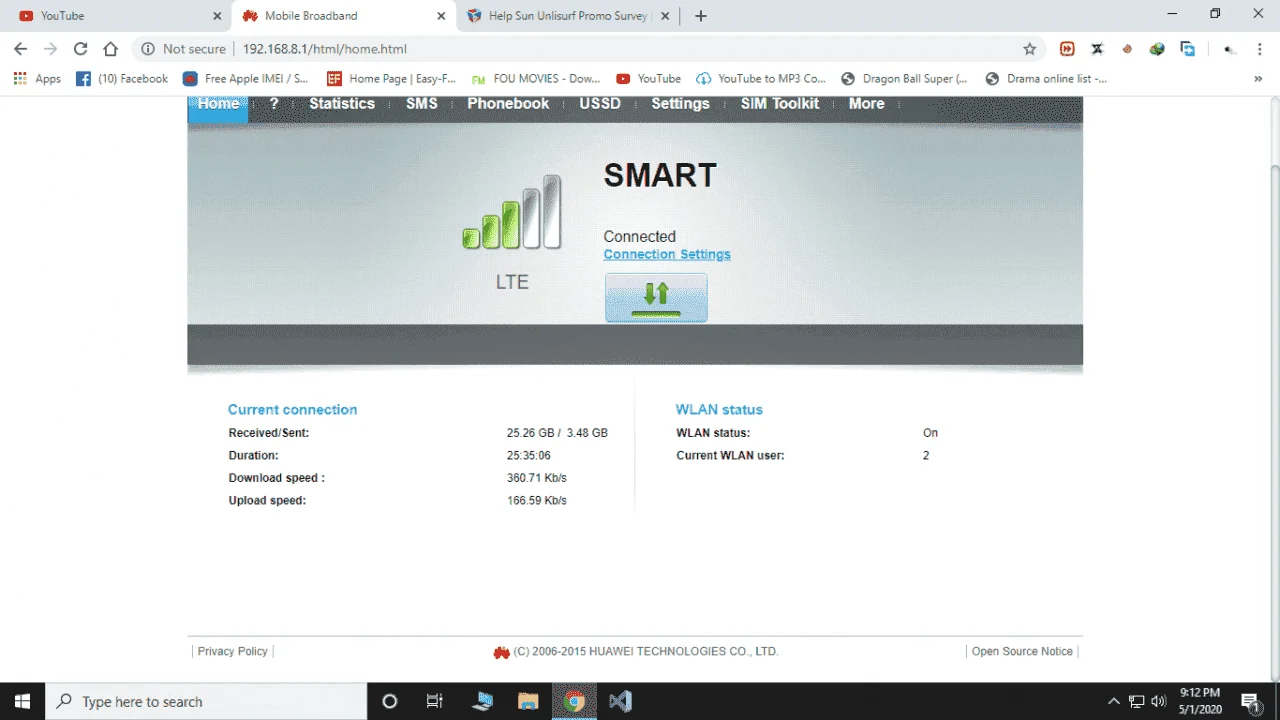1280x720 pixels.
Task: Open the YouTube bookmark in bookmarks bar
Action: coord(649,79)
